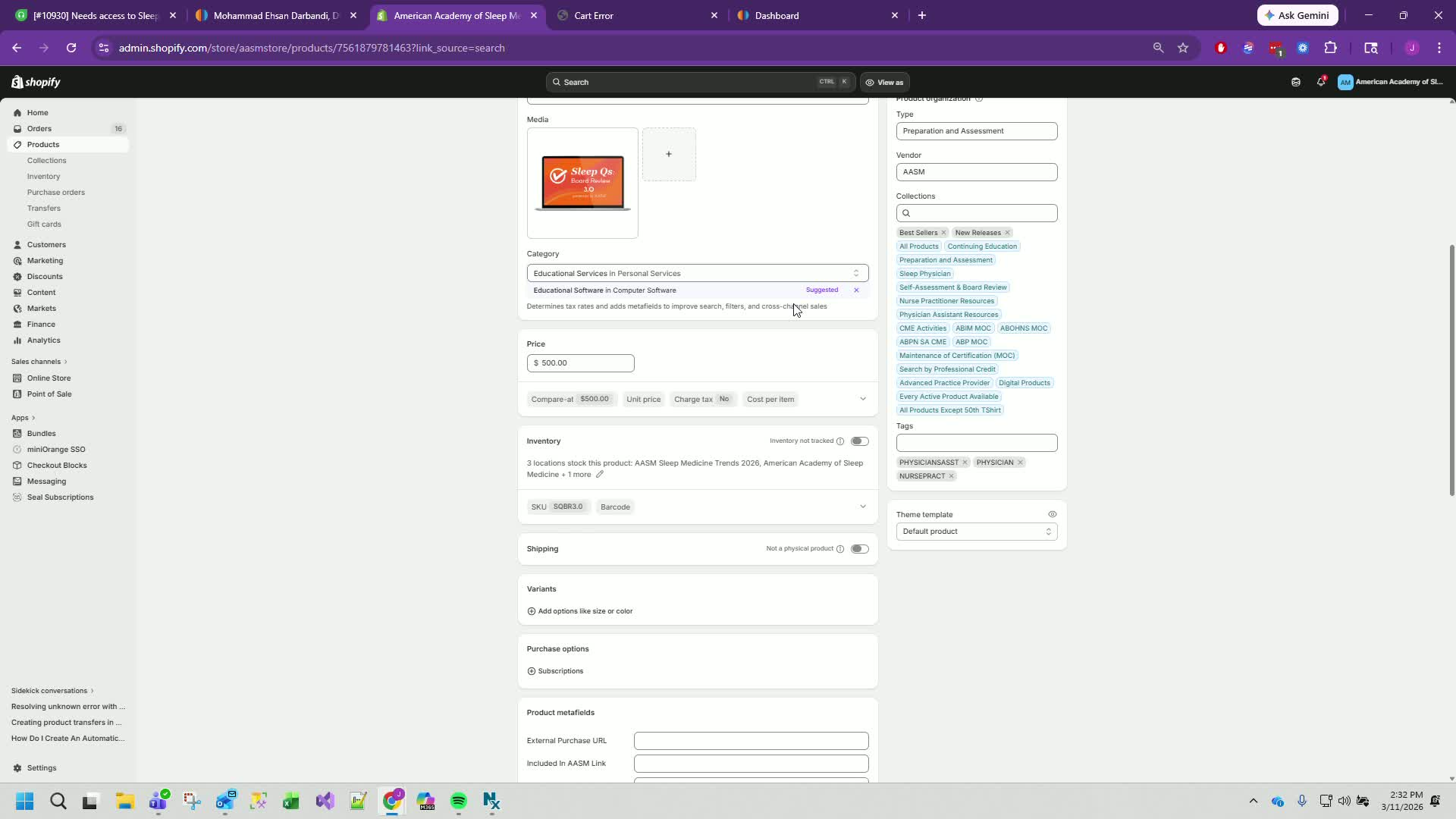Open Orders in the sidebar
This screenshot has width=1456, height=819.
[x=39, y=129]
